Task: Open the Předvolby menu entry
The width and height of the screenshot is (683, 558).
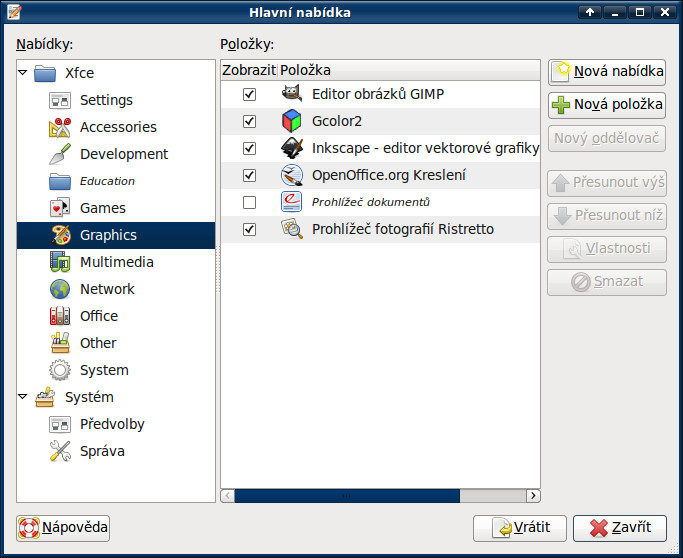Action: click(112, 424)
